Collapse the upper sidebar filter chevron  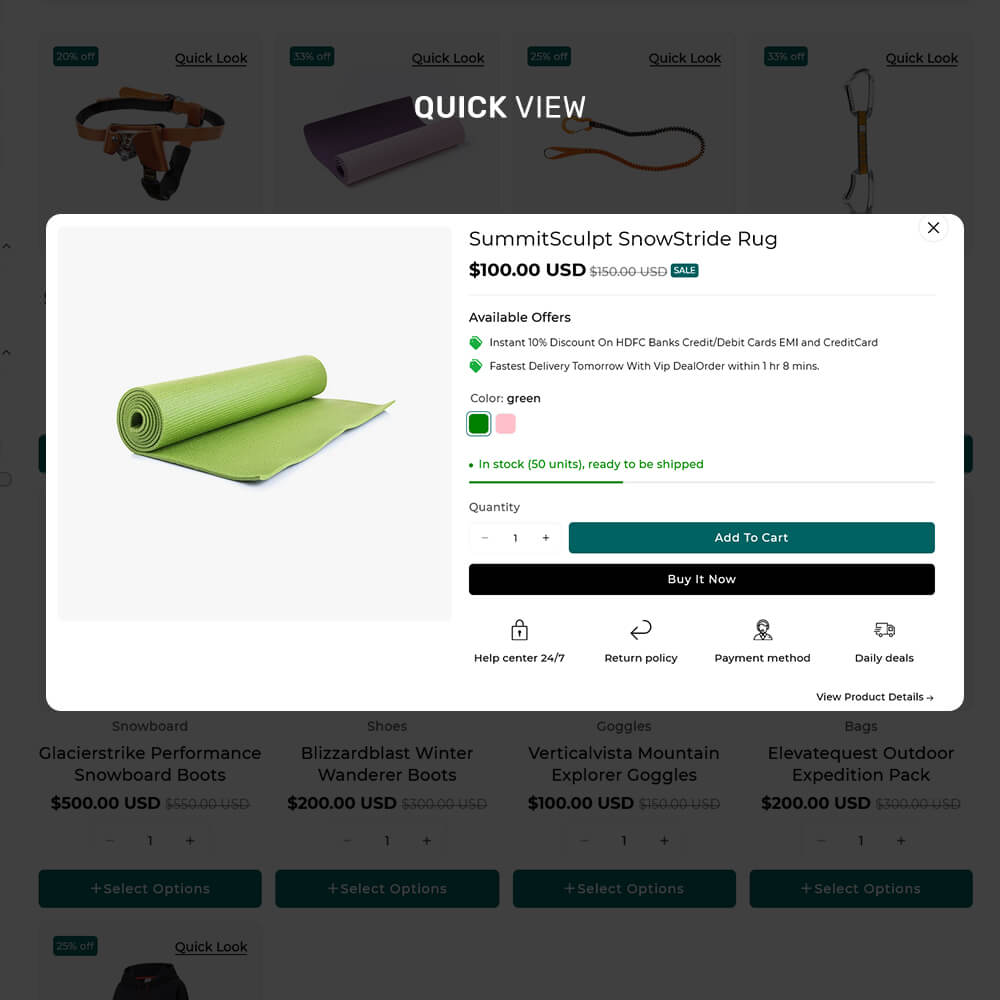coord(6,246)
